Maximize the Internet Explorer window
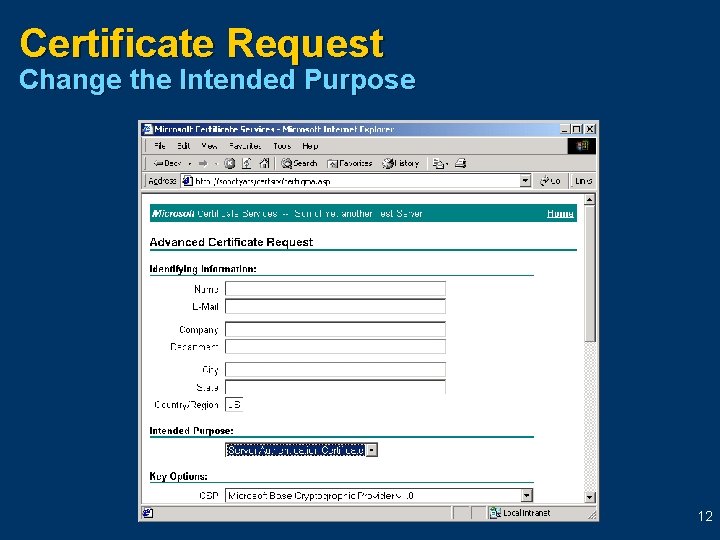720x540 pixels. click(578, 129)
